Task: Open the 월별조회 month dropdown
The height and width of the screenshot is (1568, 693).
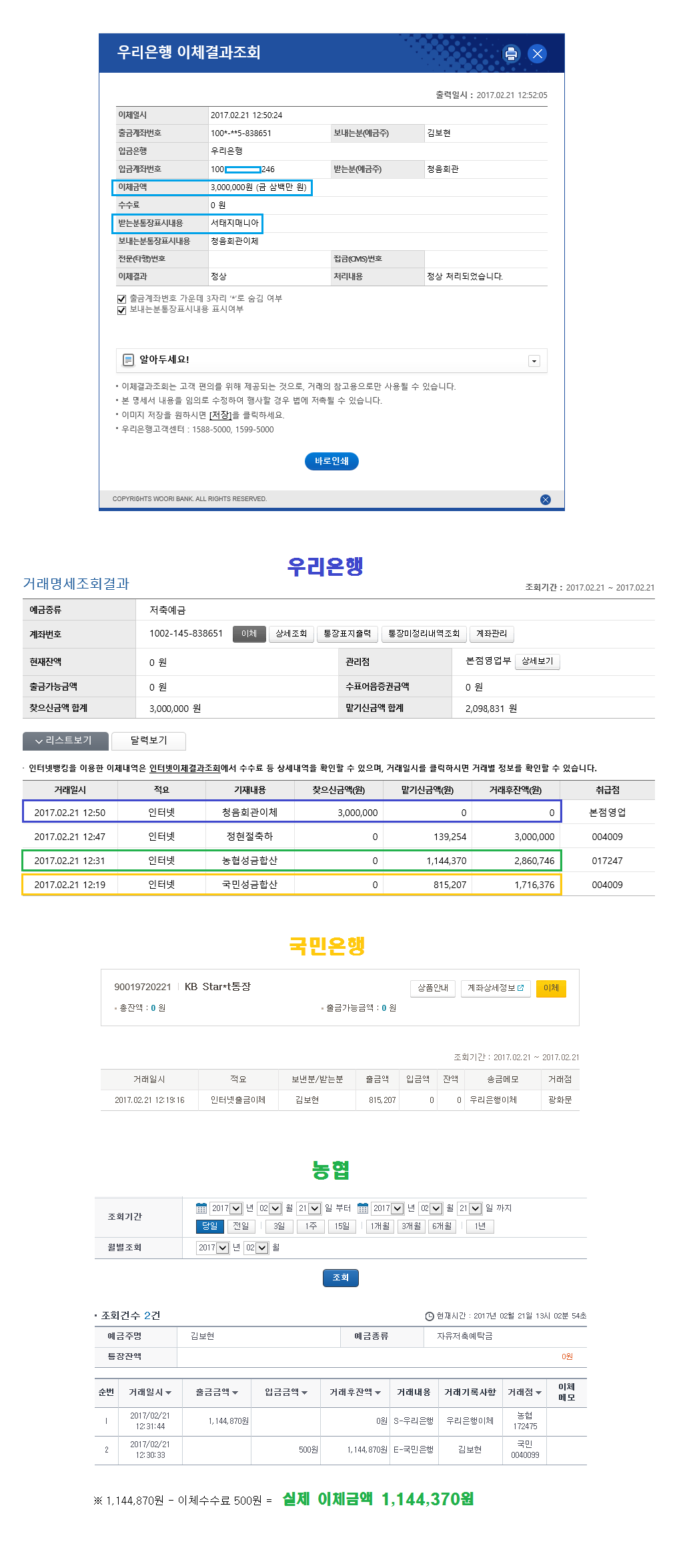Action: click(256, 1248)
